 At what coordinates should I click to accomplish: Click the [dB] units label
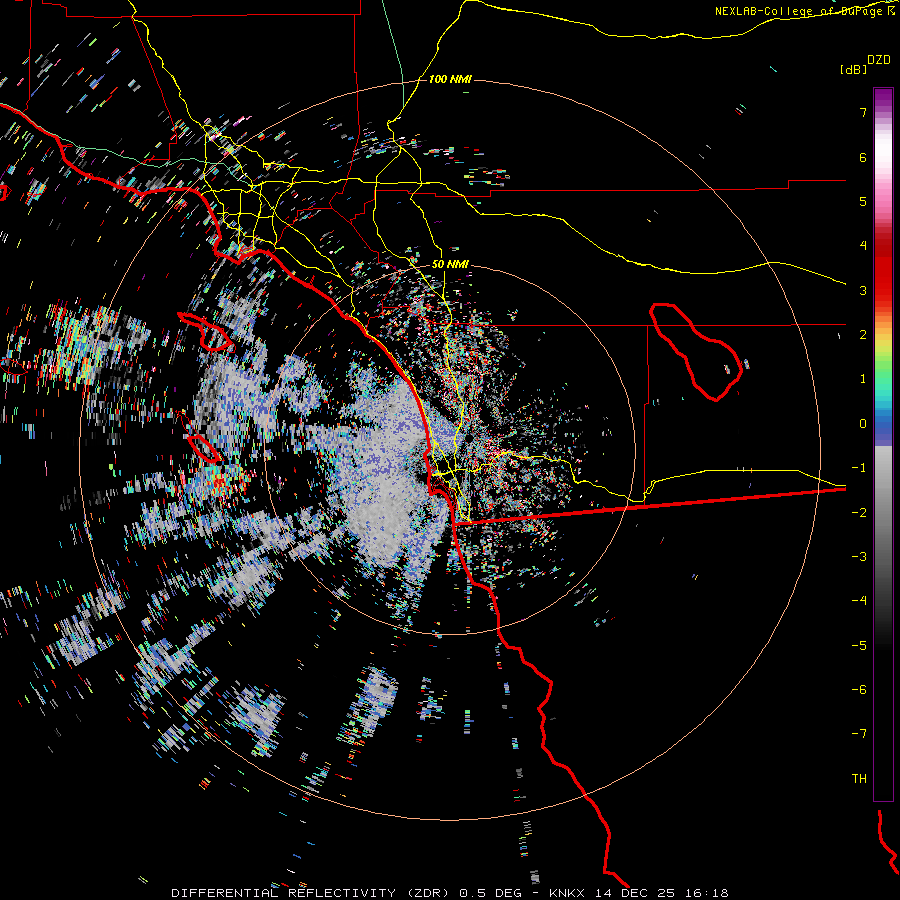(854, 70)
